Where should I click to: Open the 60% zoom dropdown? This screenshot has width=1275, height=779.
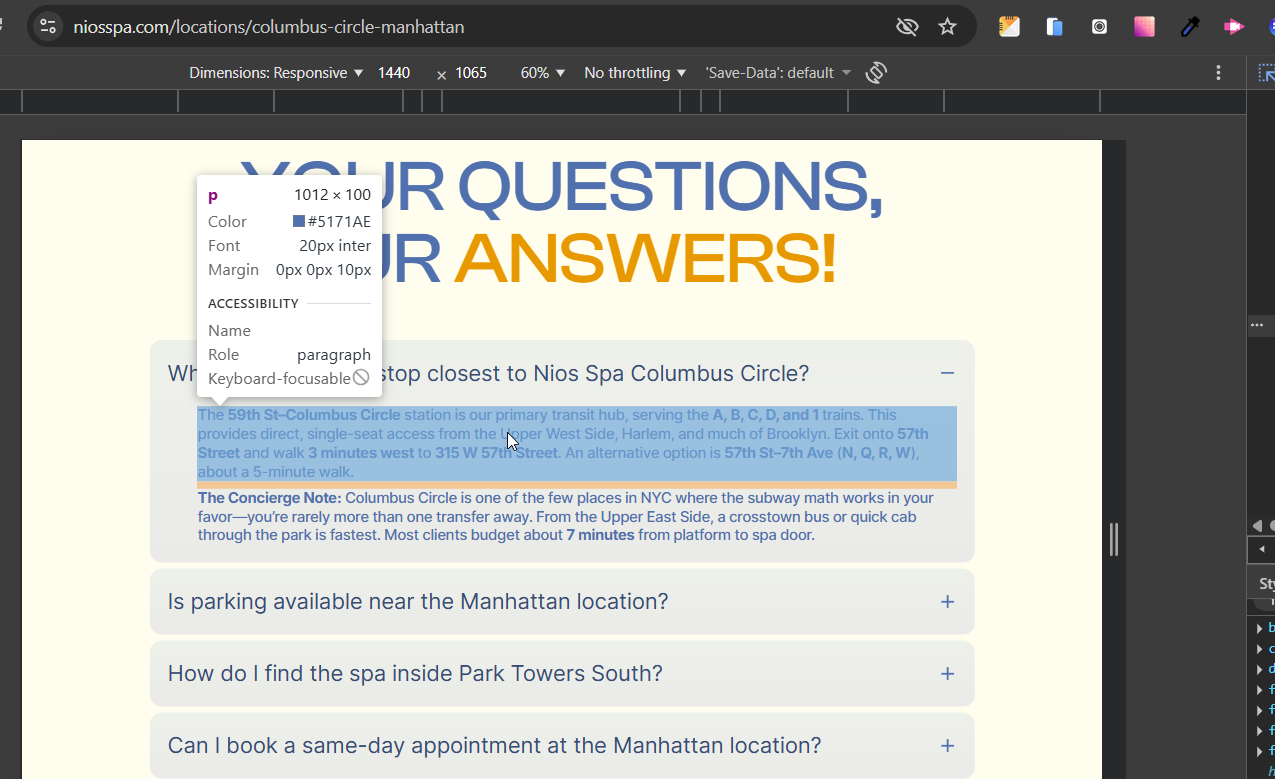click(x=543, y=73)
